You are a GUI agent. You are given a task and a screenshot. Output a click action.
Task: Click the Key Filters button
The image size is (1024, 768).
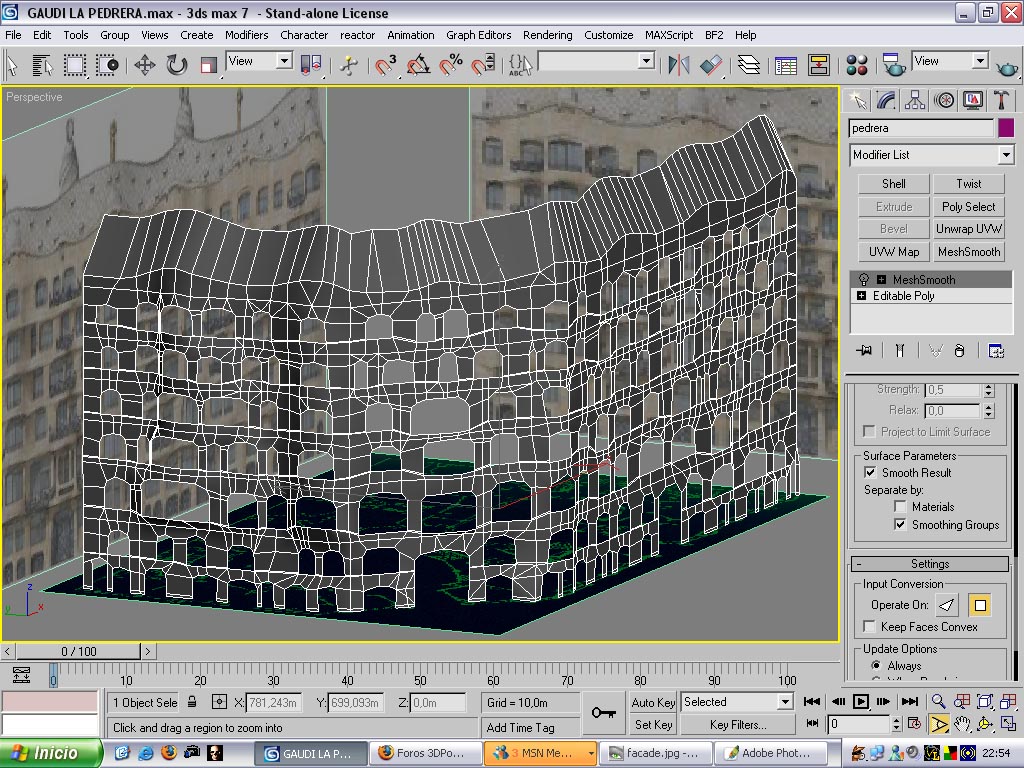(738, 725)
